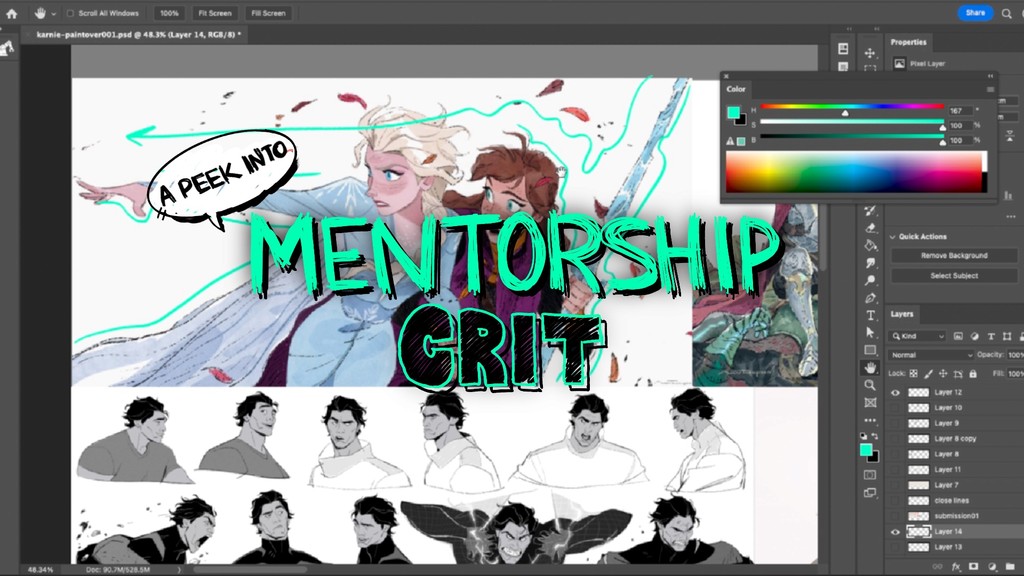Hide Layer 12 via eye icon
Image resolution: width=1024 pixels, height=576 pixels.
895,392
